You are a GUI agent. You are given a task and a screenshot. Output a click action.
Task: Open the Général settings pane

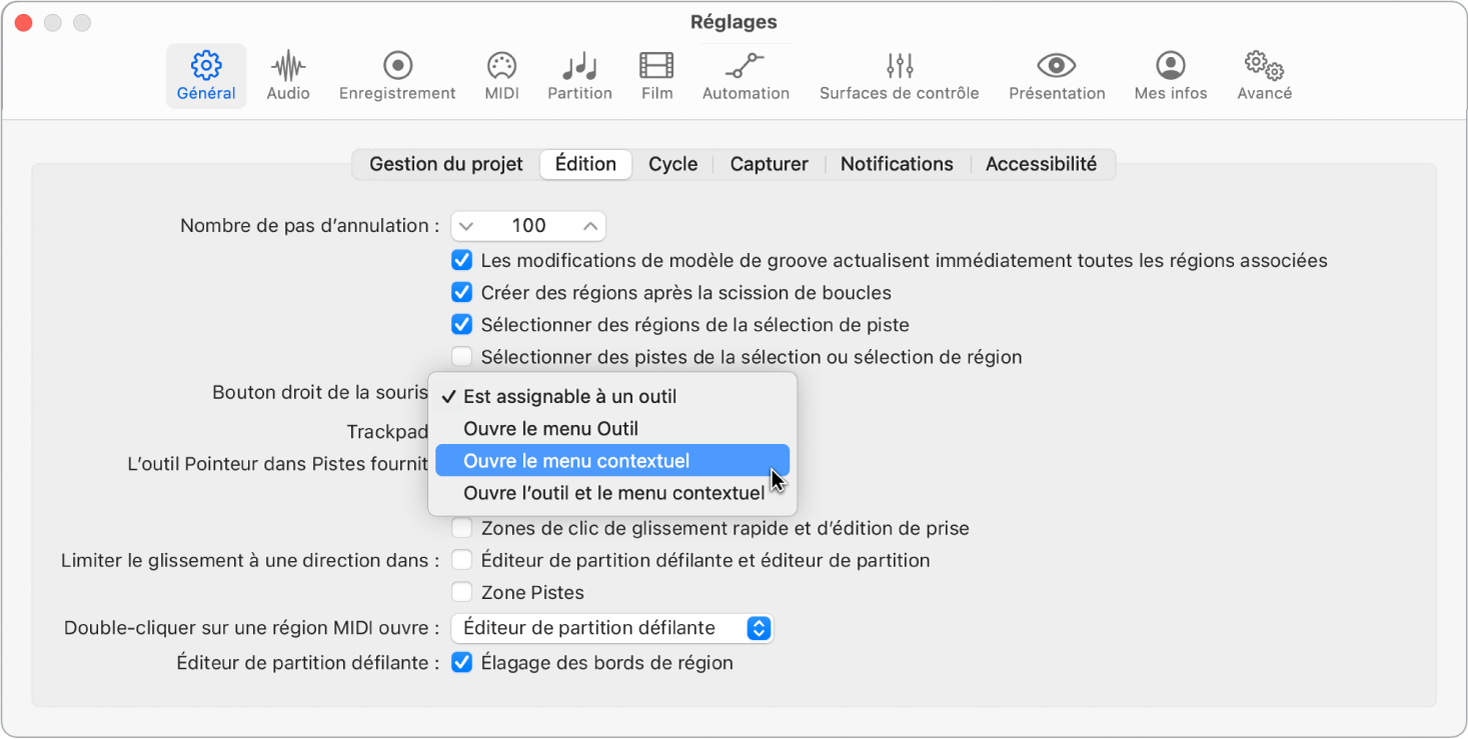pyautogui.click(x=206, y=75)
